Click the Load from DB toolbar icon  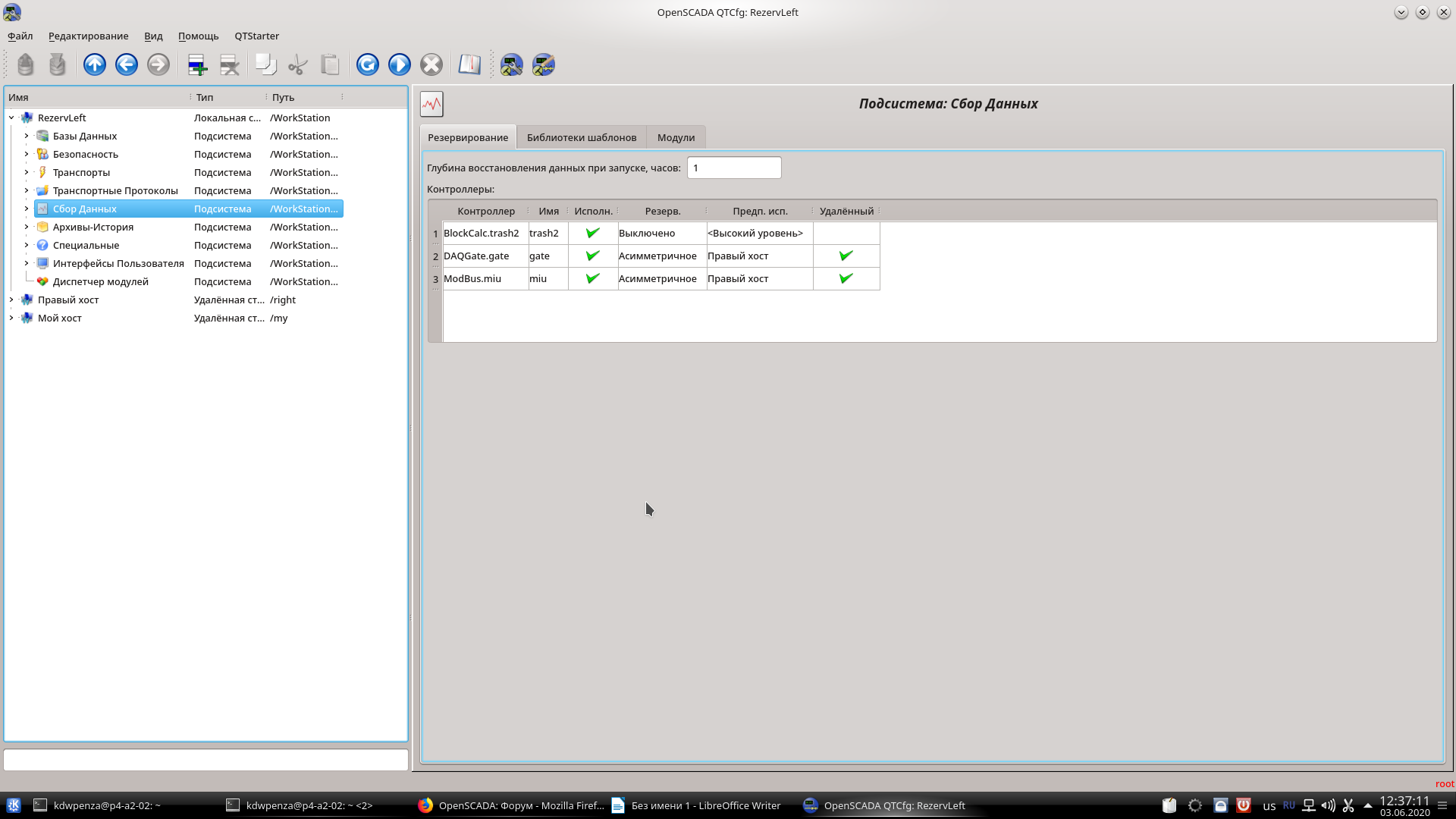[26, 64]
